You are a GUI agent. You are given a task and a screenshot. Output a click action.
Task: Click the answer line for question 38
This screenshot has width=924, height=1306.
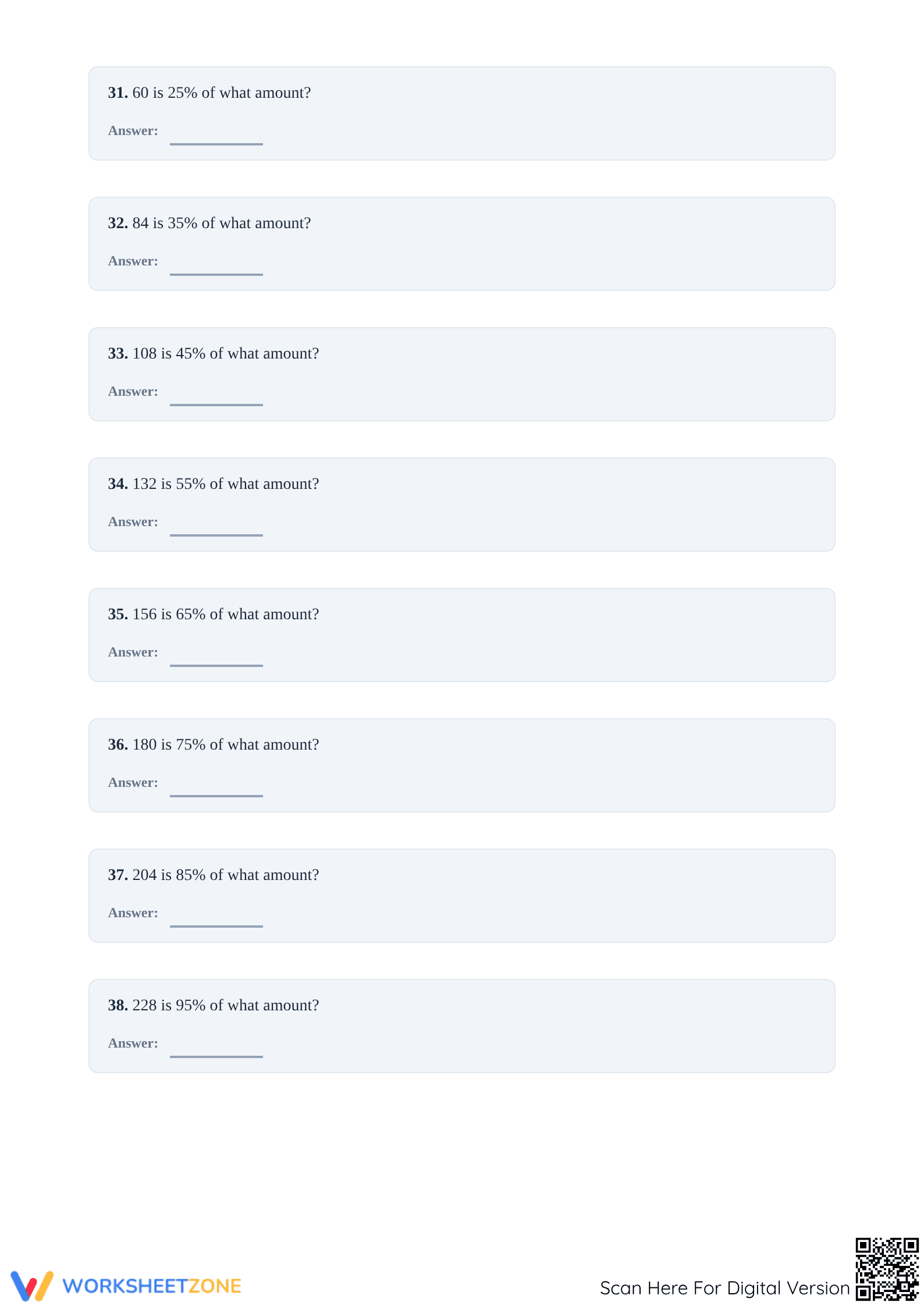(x=216, y=1056)
